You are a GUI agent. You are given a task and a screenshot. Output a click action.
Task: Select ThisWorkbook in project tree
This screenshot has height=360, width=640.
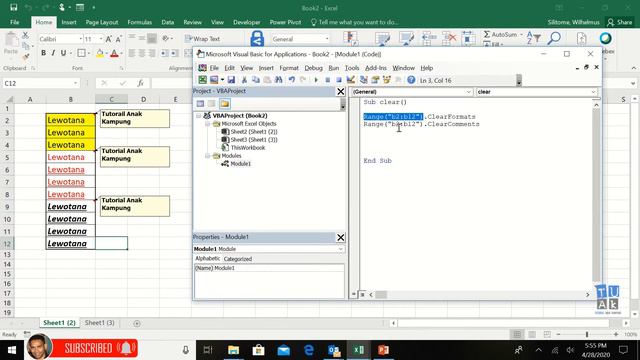(x=247, y=148)
